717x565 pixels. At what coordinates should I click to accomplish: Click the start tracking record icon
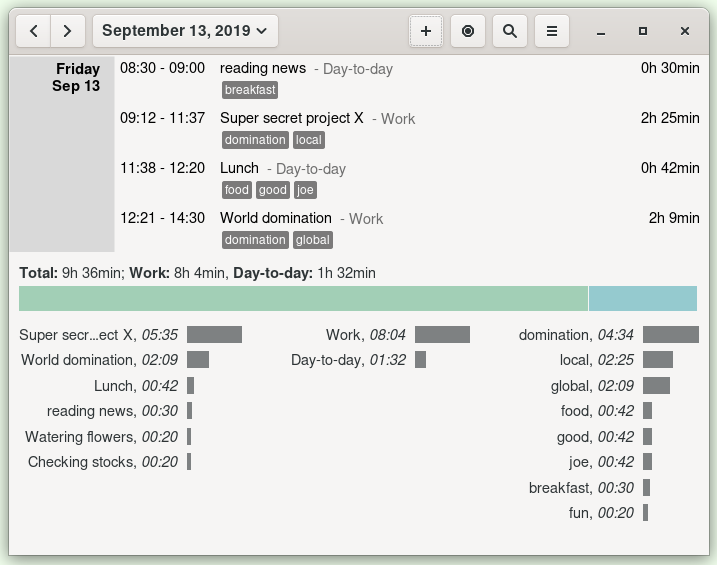pos(468,31)
